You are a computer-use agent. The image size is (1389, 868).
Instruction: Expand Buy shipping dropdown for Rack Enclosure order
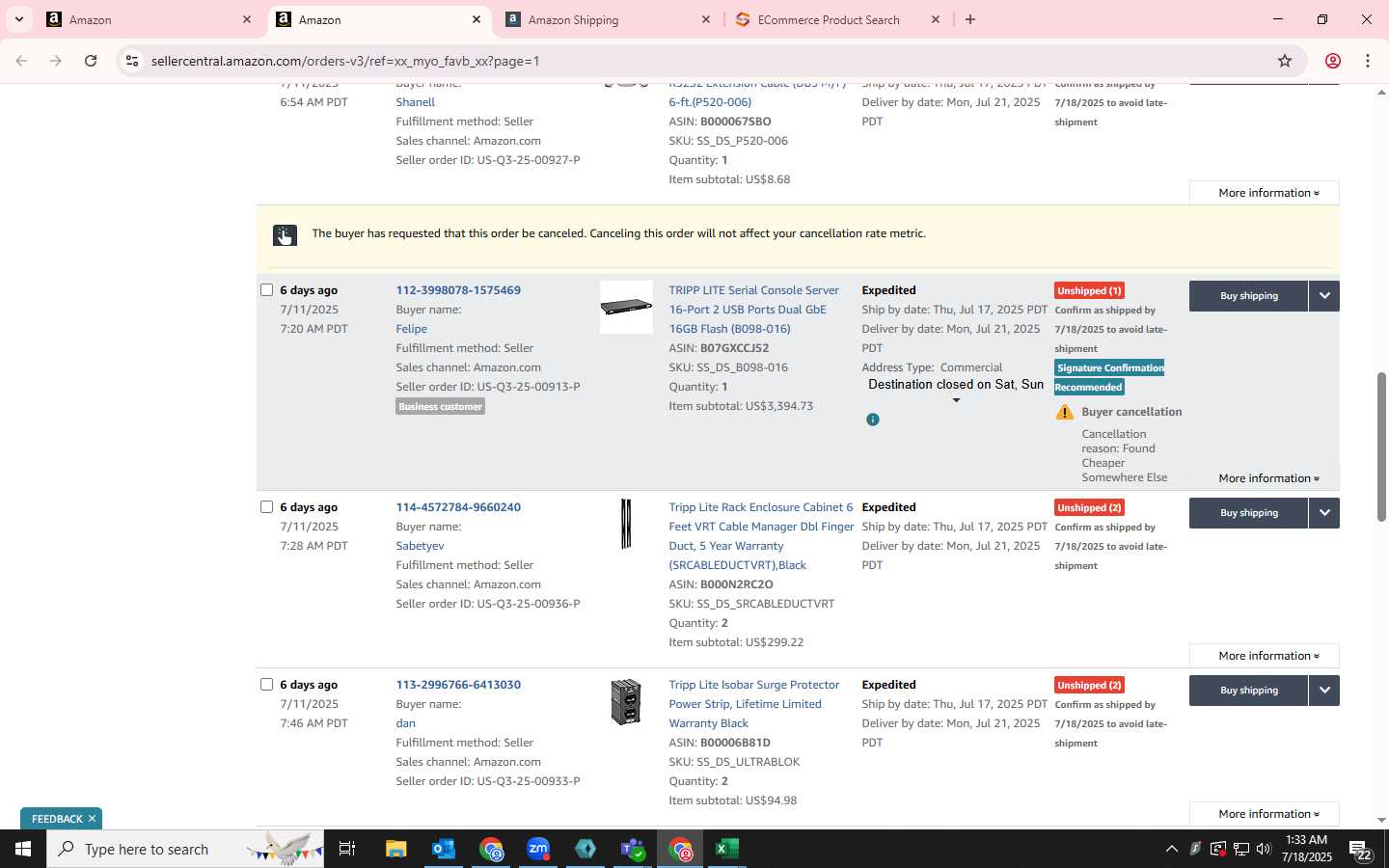click(1324, 513)
